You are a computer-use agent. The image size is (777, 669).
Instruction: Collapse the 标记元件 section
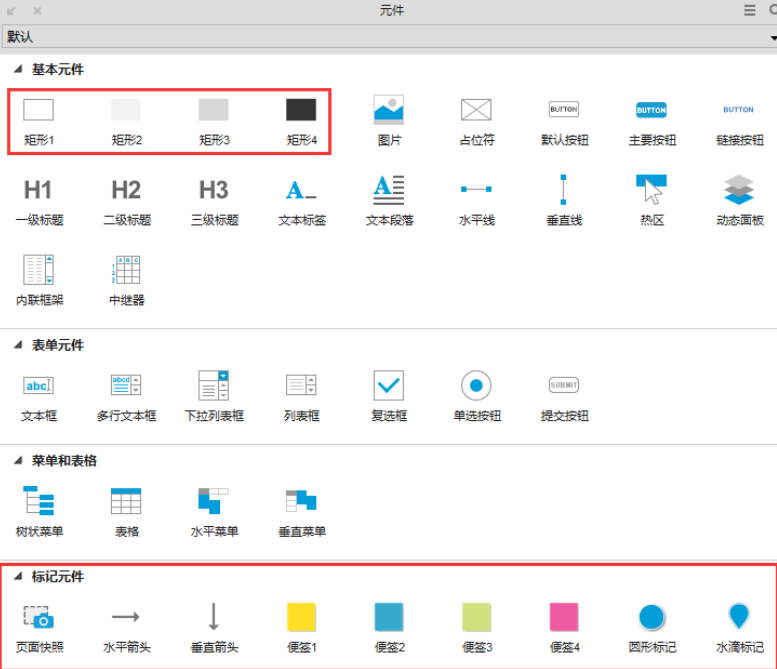tap(18, 576)
